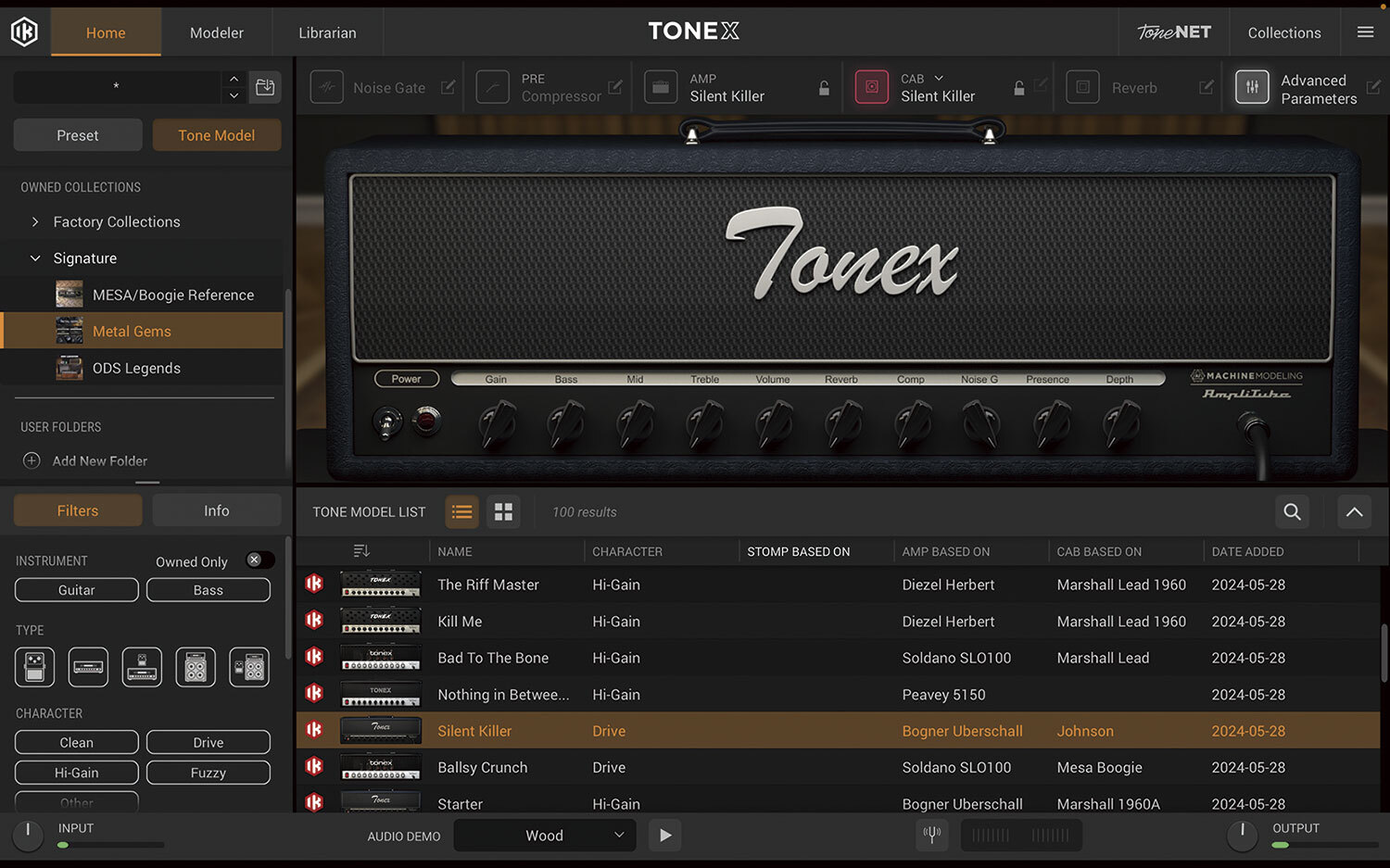Filter character by Fuzzy

tap(208, 773)
